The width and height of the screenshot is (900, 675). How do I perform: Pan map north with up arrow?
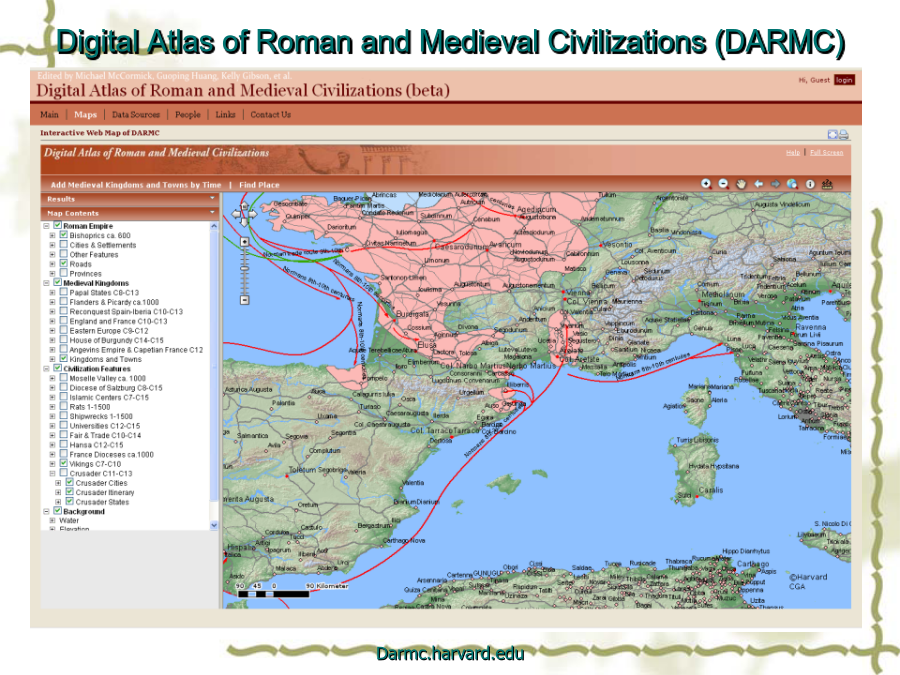[x=244, y=206]
